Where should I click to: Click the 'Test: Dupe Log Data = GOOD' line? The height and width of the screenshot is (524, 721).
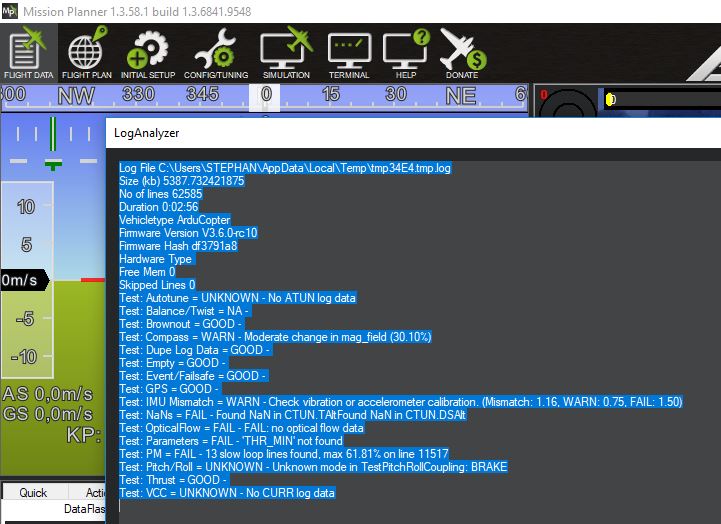[x=195, y=350]
